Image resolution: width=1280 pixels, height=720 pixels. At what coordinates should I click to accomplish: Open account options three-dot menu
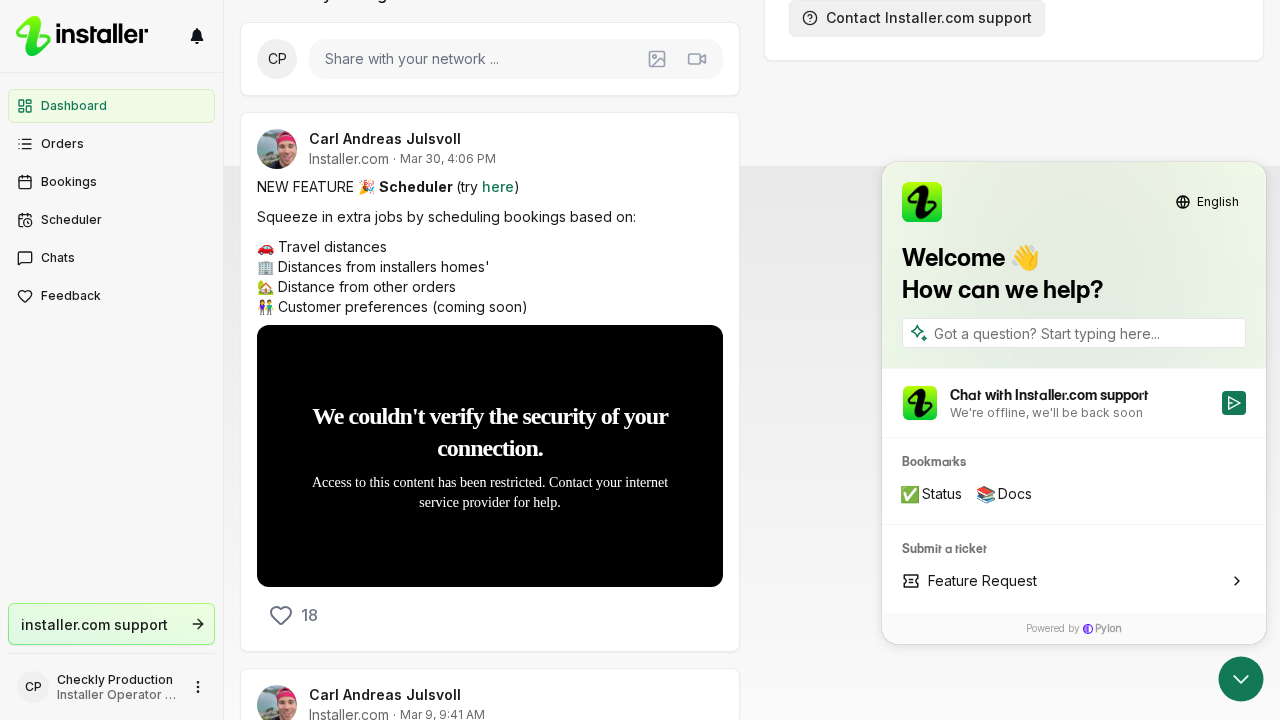(198, 687)
